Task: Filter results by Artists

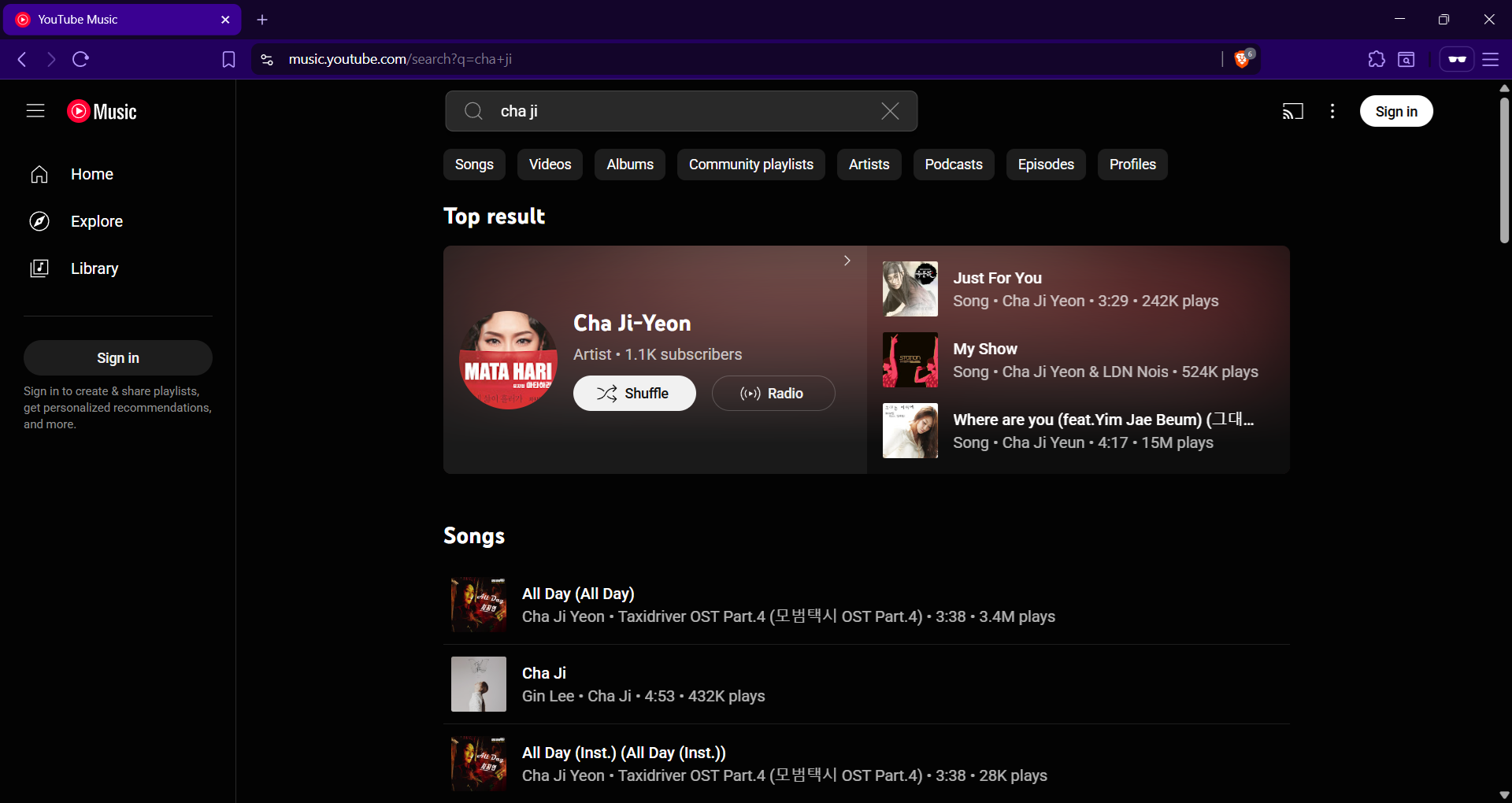Action: pyautogui.click(x=869, y=165)
